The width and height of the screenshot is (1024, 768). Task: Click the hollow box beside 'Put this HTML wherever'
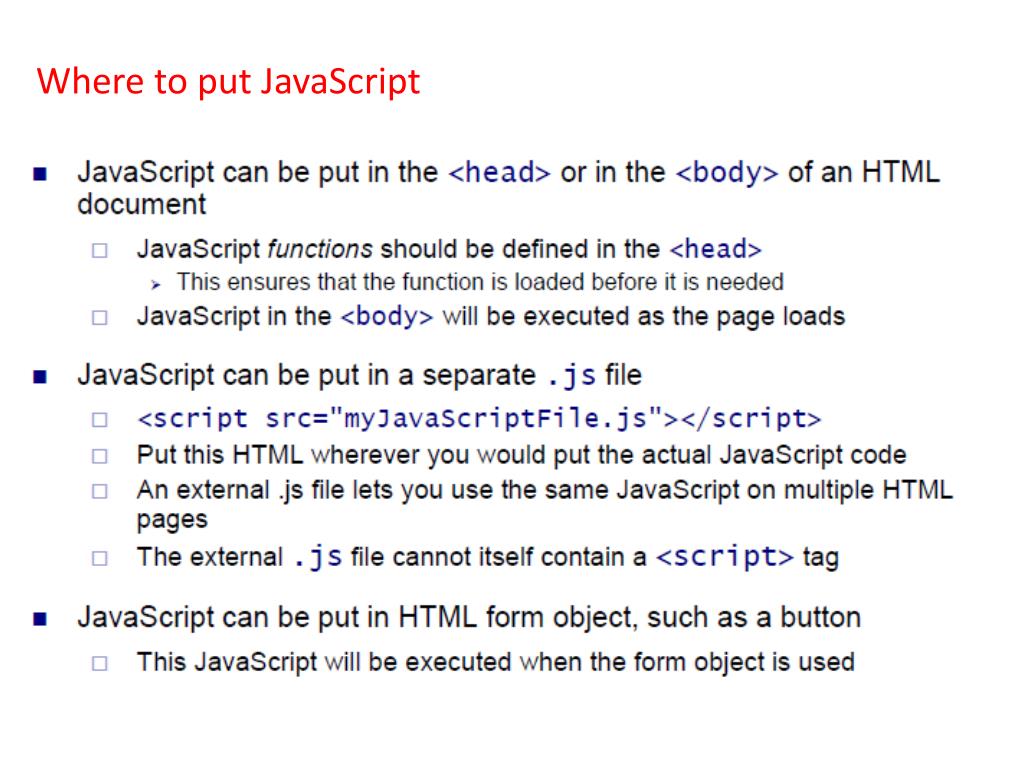tap(99, 456)
